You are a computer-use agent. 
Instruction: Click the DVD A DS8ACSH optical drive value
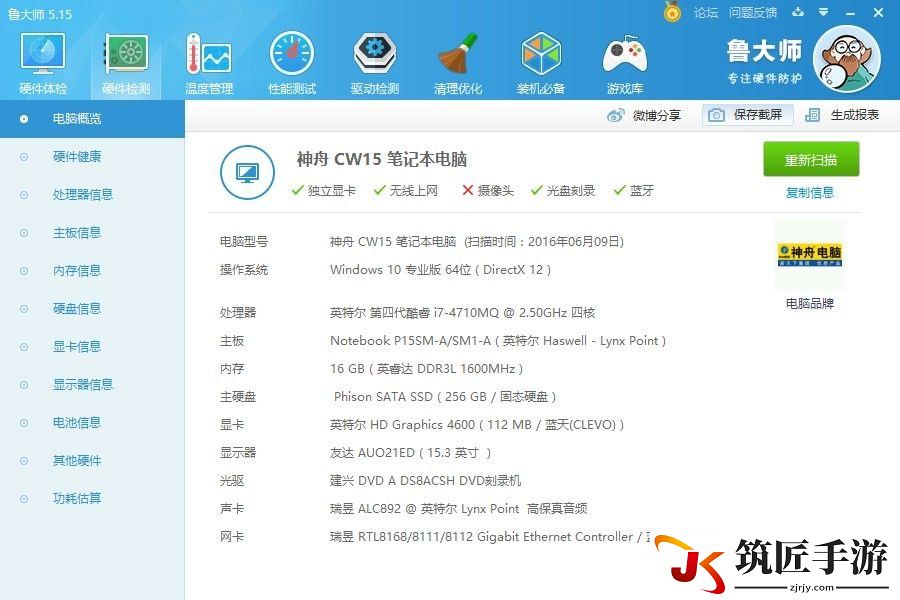pyautogui.click(x=425, y=481)
